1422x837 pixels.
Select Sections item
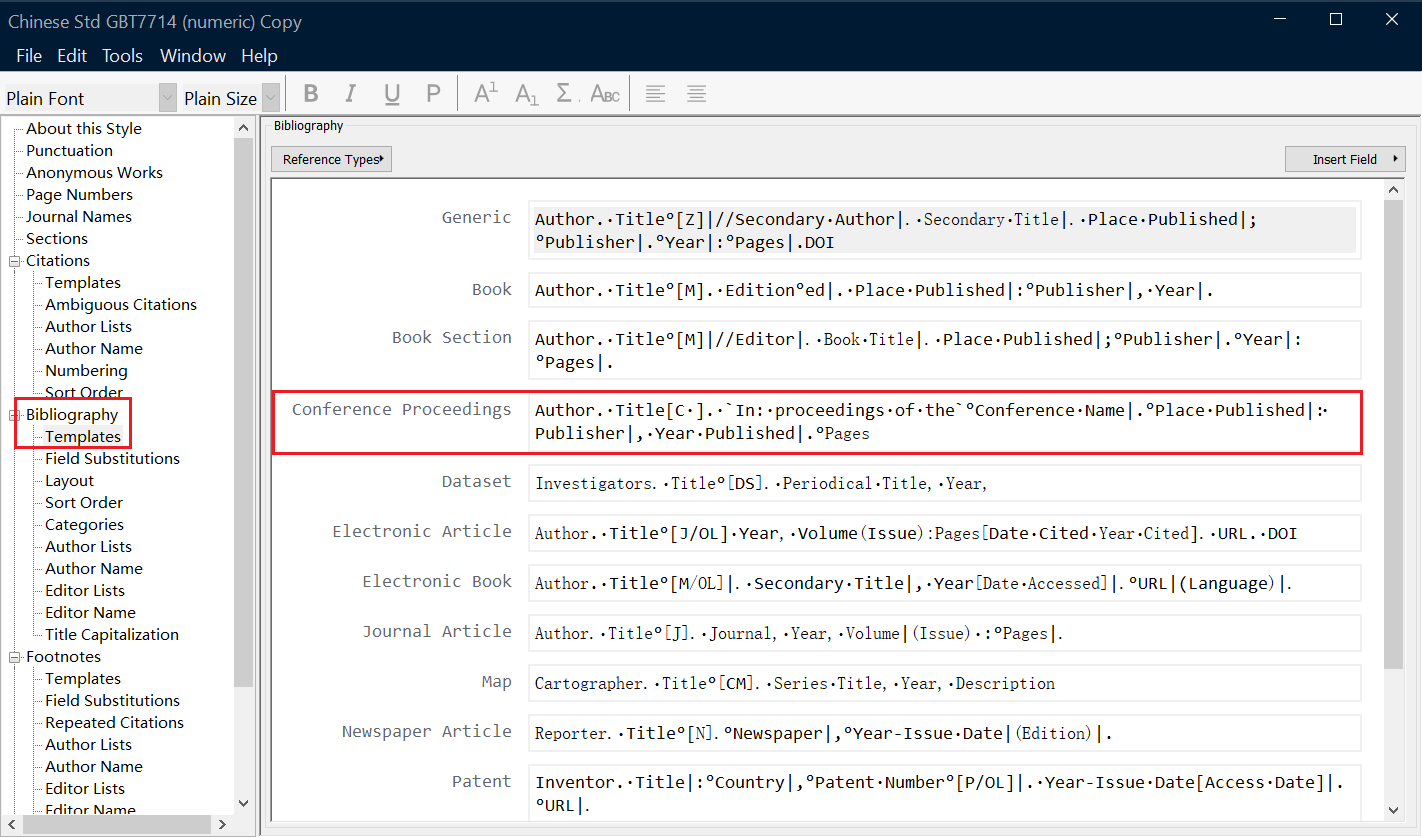57,239
